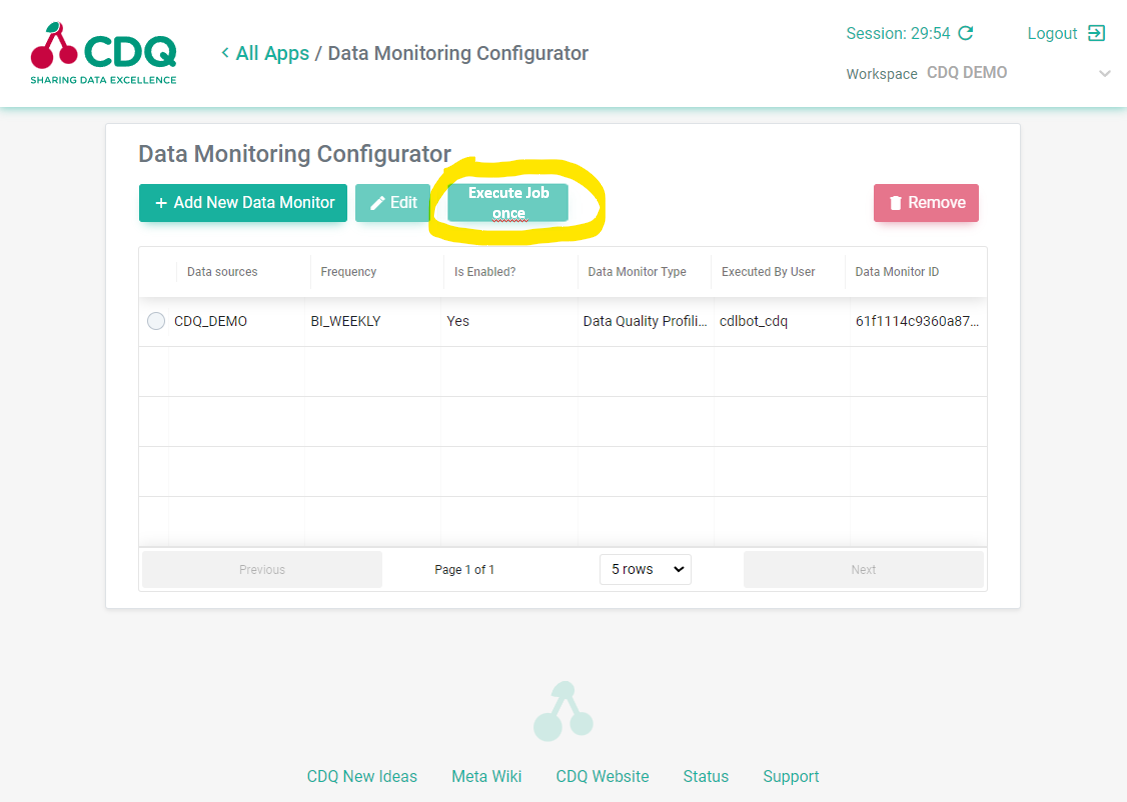Image resolution: width=1127 pixels, height=802 pixels.
Task: Click the red Remove button
Action: coord(926,203)
